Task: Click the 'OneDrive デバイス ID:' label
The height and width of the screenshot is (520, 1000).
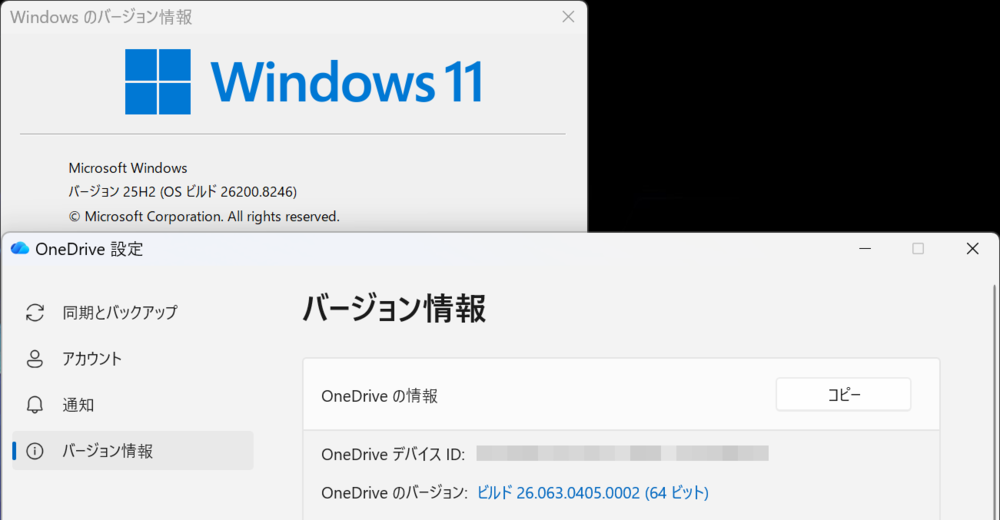Action: (x=393, y=454)
